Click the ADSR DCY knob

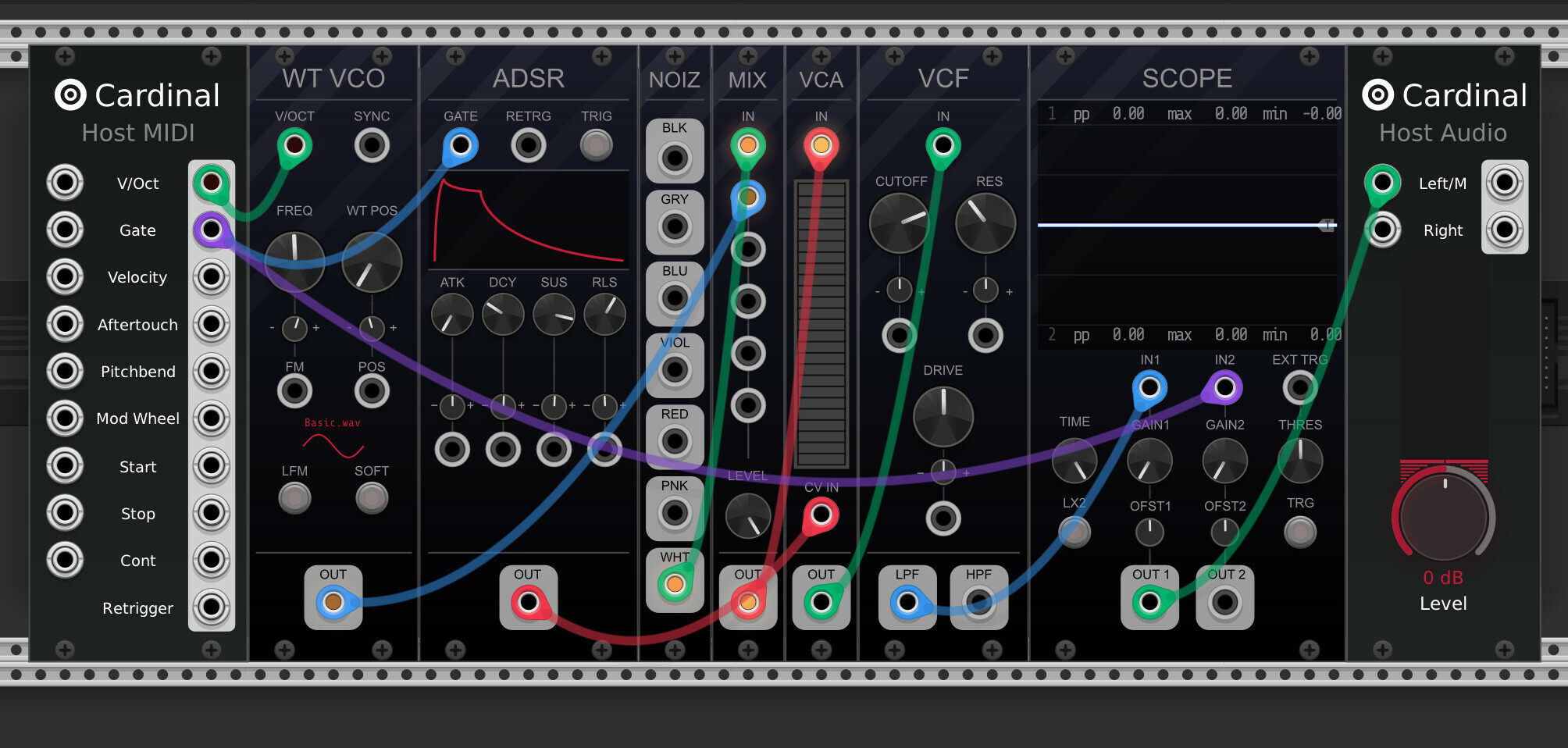point(503,315)
